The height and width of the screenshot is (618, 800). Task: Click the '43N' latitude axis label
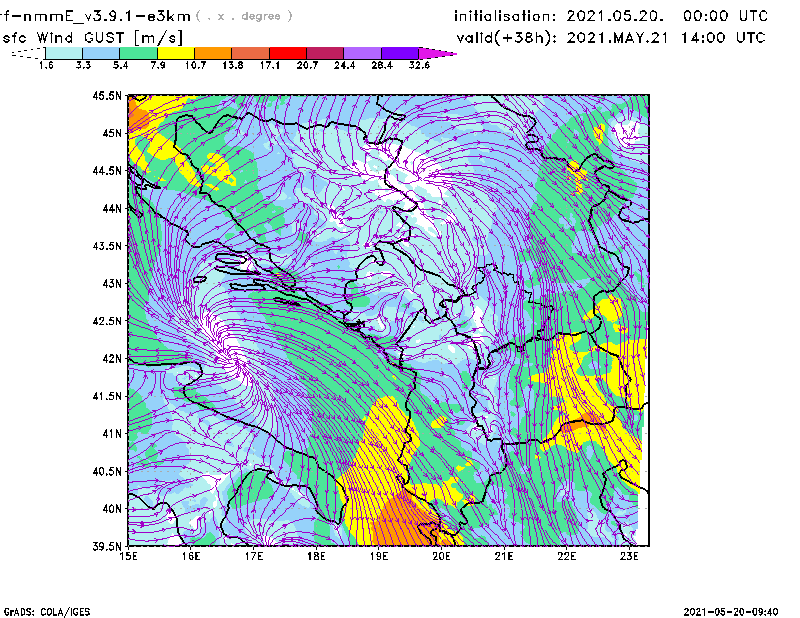112,283
